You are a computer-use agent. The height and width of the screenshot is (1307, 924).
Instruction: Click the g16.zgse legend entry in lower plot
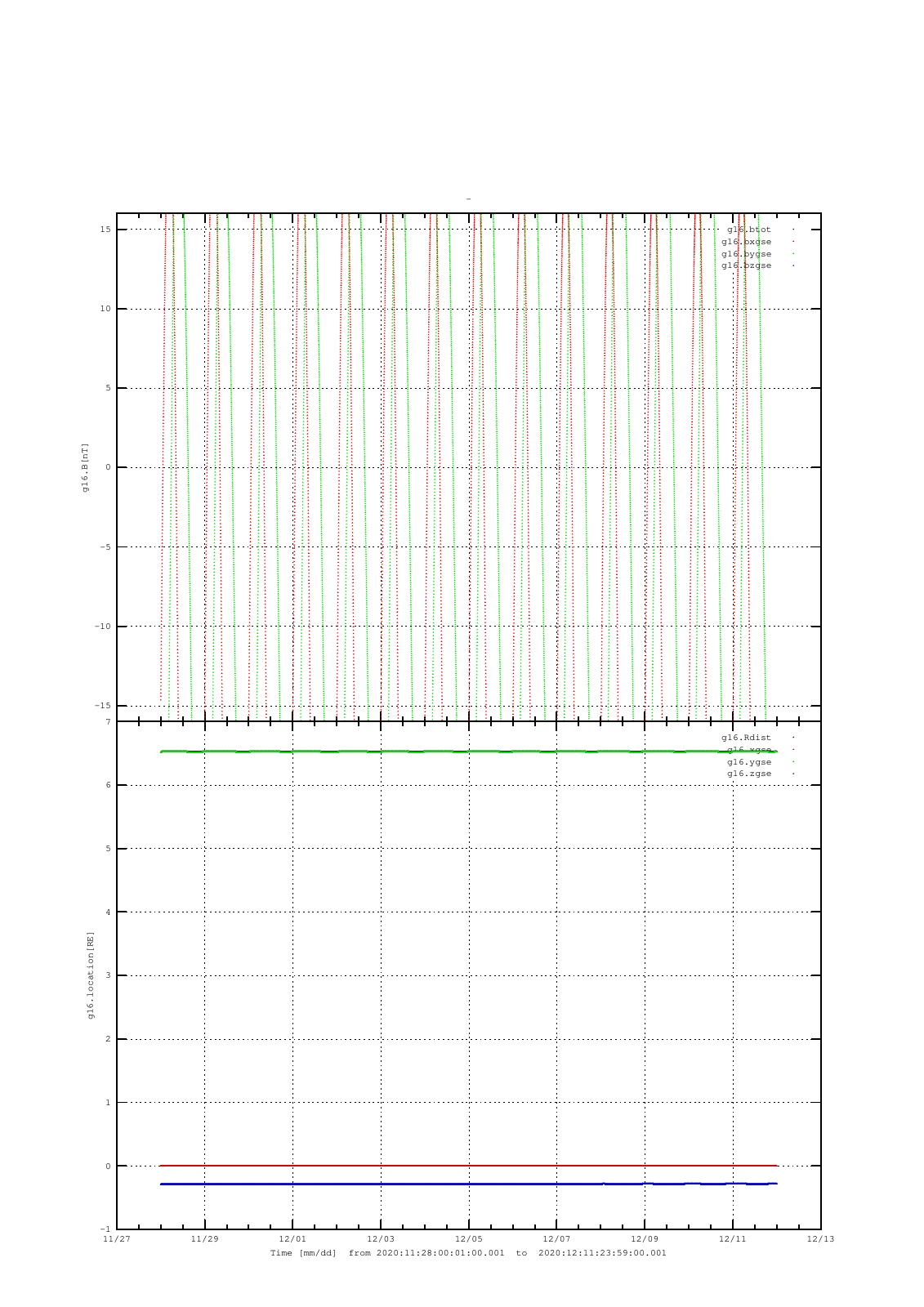pos(749,774)
